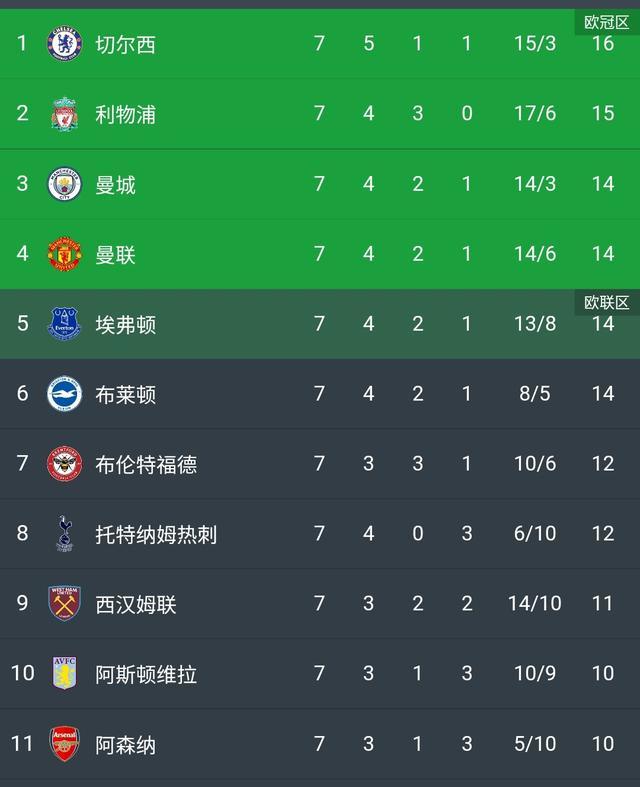Open team page for 利物浦

click(125, 114)
